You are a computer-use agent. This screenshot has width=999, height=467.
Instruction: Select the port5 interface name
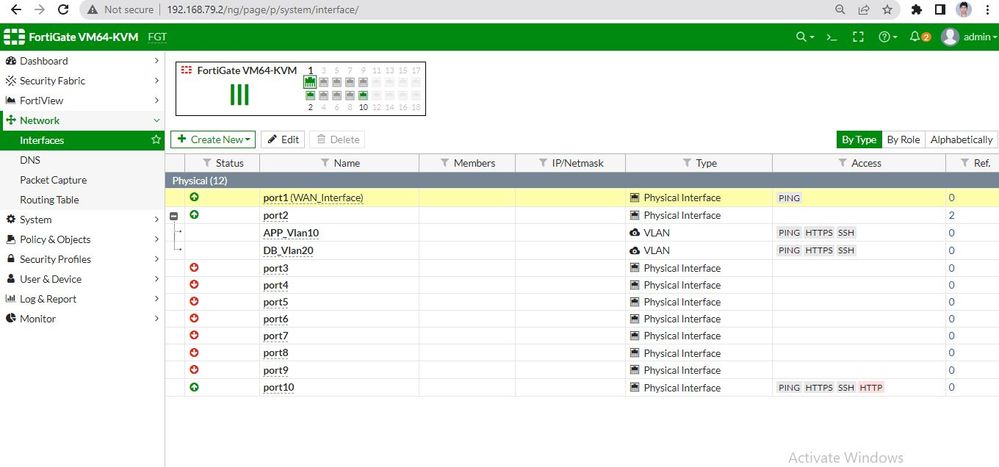click(276, 302)
